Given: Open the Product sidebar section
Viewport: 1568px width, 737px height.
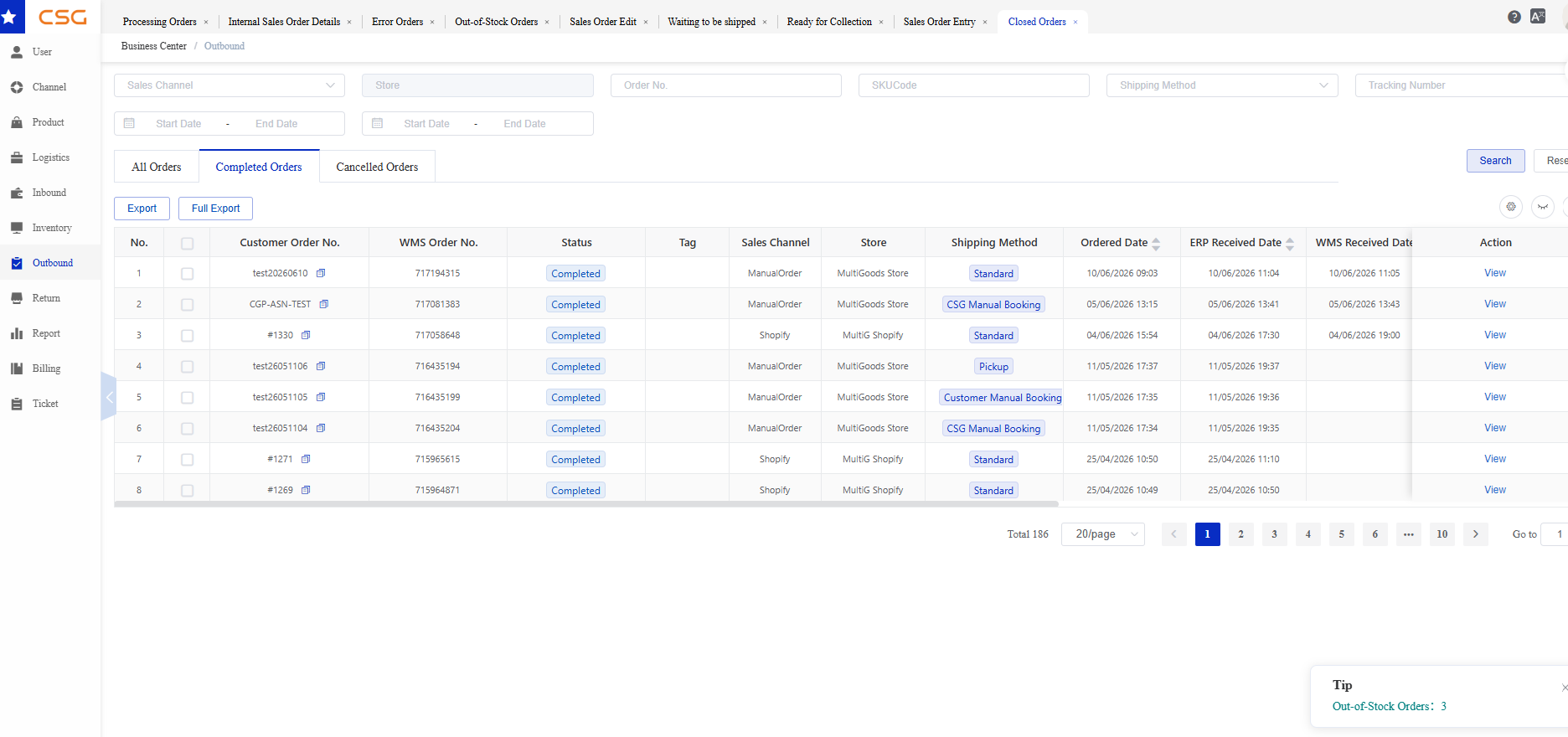Looking at the screenshot, I should point(48,122).
